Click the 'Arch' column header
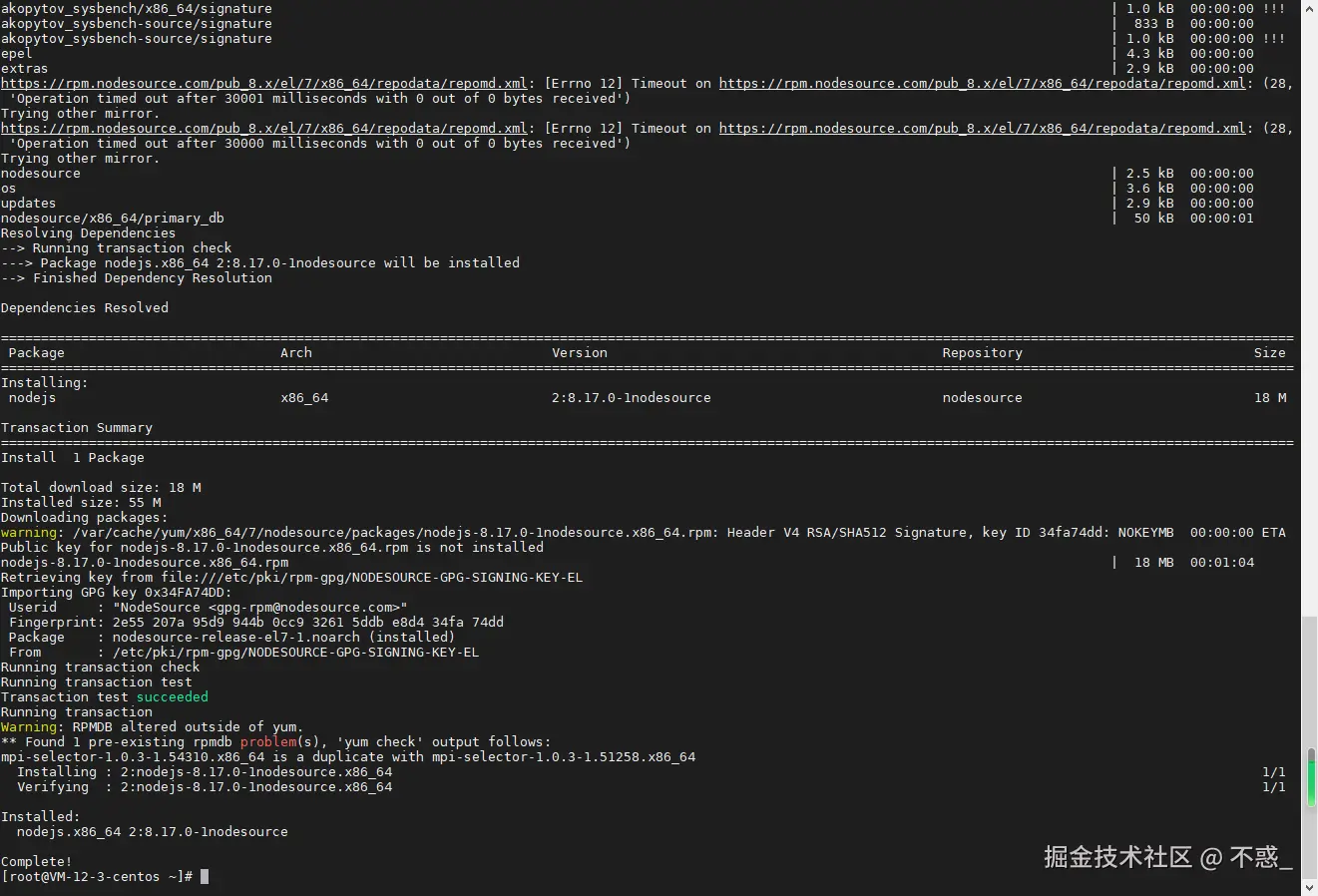1318x896 pixels. click(296, 353)
